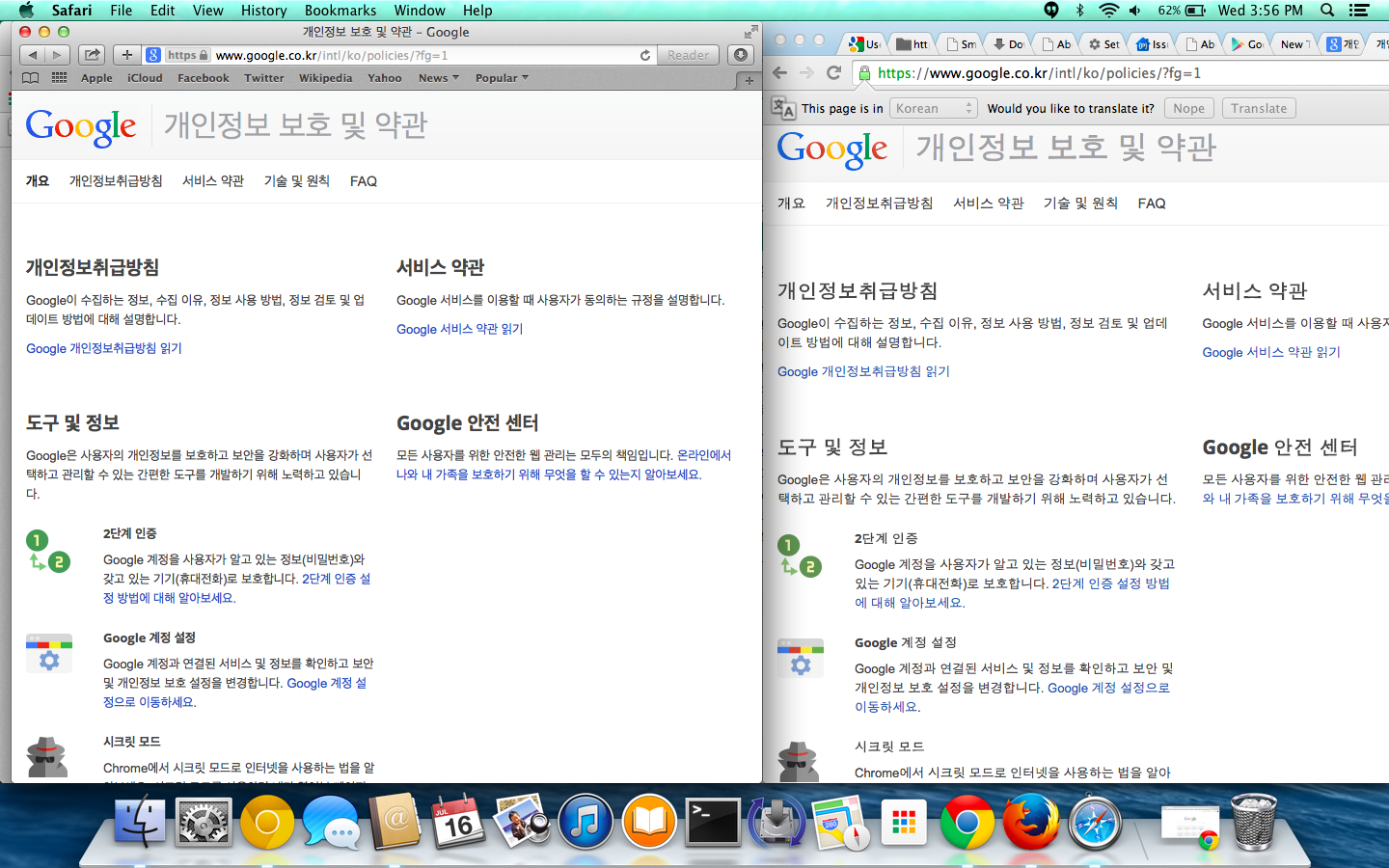Image resolution: width=1389 pixels, height=868 pixels.
Task: Open Notification Center icon
Action: [x=1359, y=11]
